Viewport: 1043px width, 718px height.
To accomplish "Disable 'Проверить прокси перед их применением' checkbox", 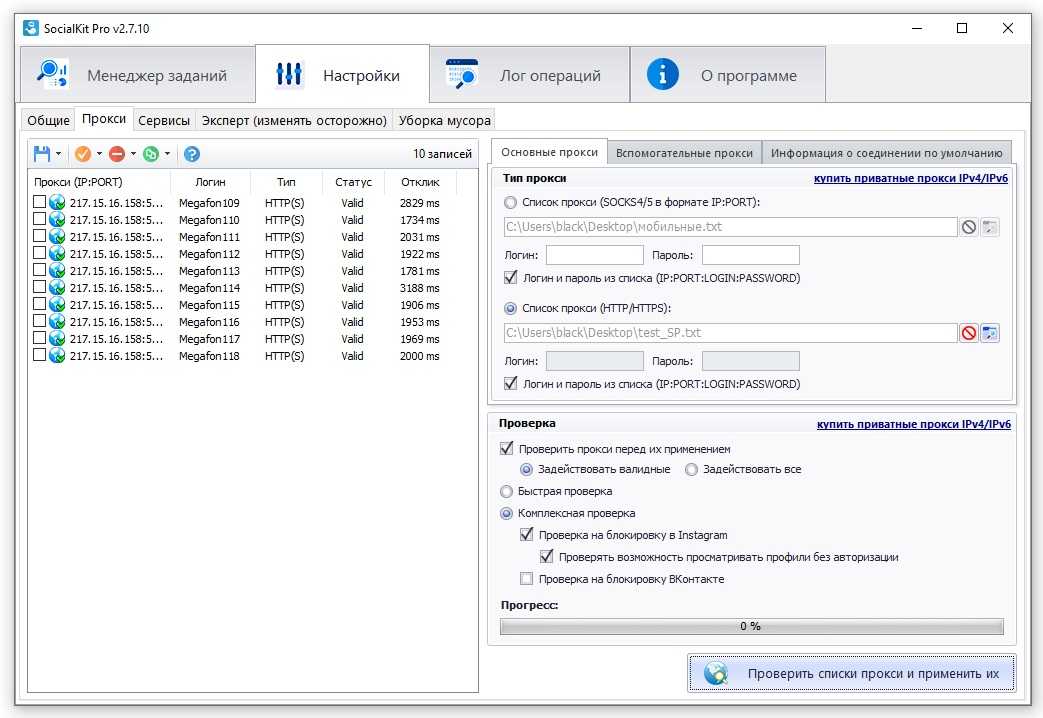I will pos(507,449).
